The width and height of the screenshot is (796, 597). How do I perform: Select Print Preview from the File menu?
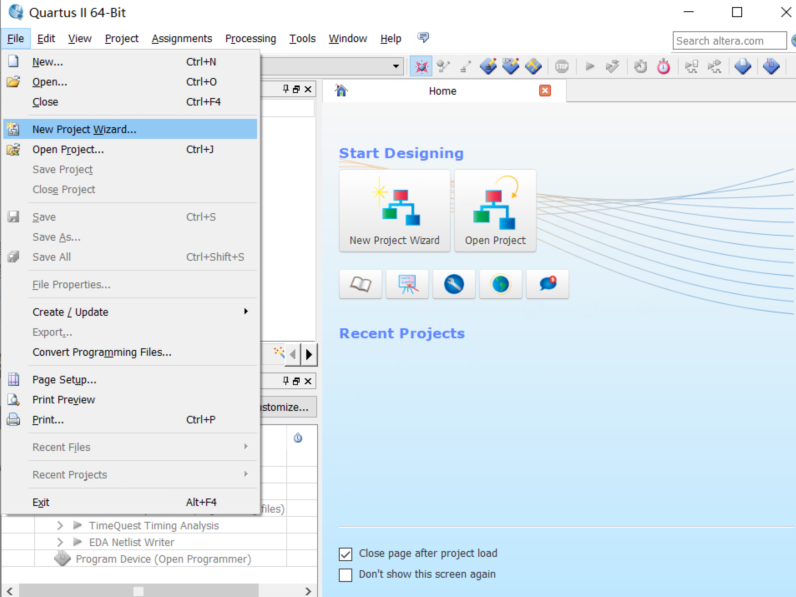(130, 400)
